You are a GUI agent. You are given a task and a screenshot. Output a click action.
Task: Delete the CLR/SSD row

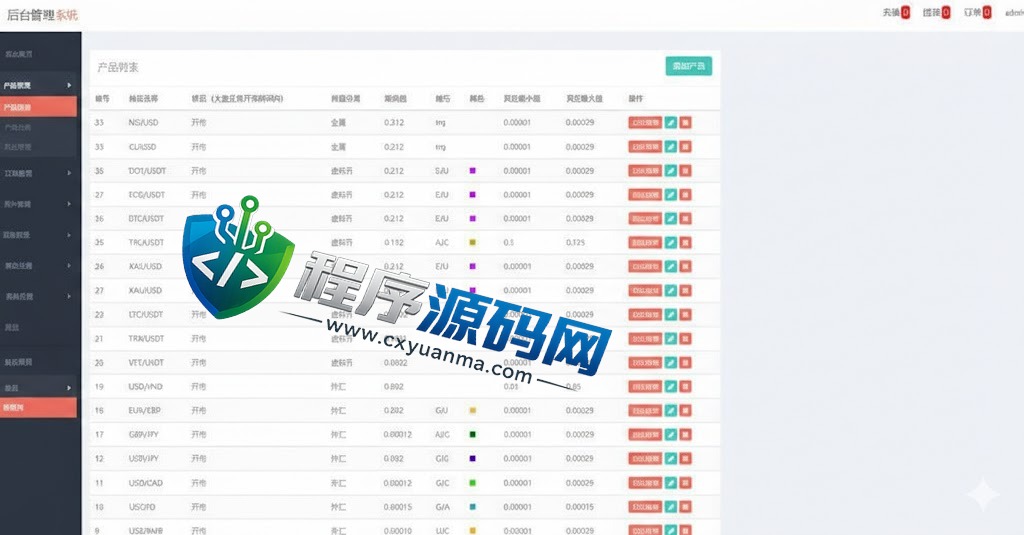pos(685,146)
